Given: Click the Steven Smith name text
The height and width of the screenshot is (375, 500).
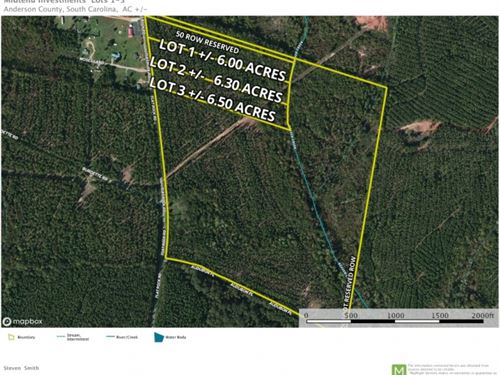Looking at the screenshot, I should pos(21,368).
